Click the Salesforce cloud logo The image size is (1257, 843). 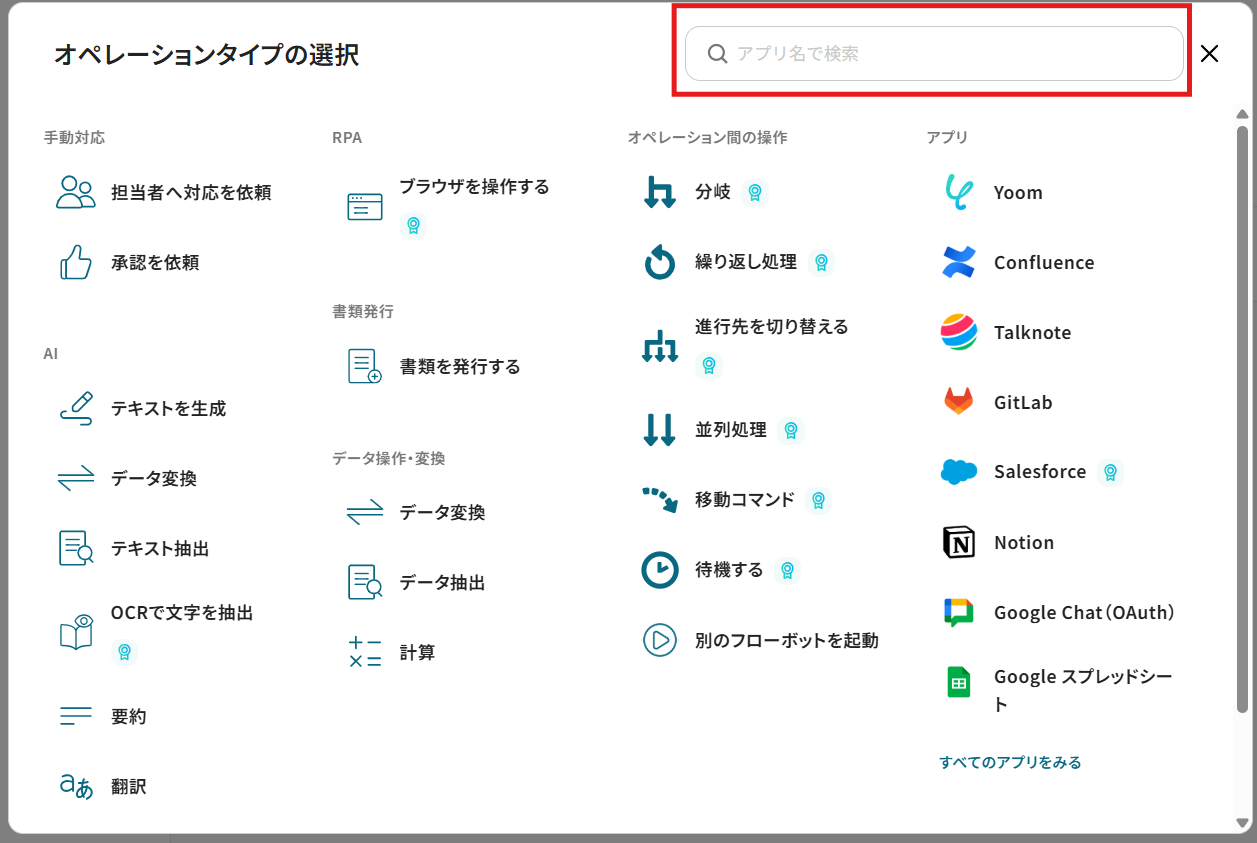[959, 472]
